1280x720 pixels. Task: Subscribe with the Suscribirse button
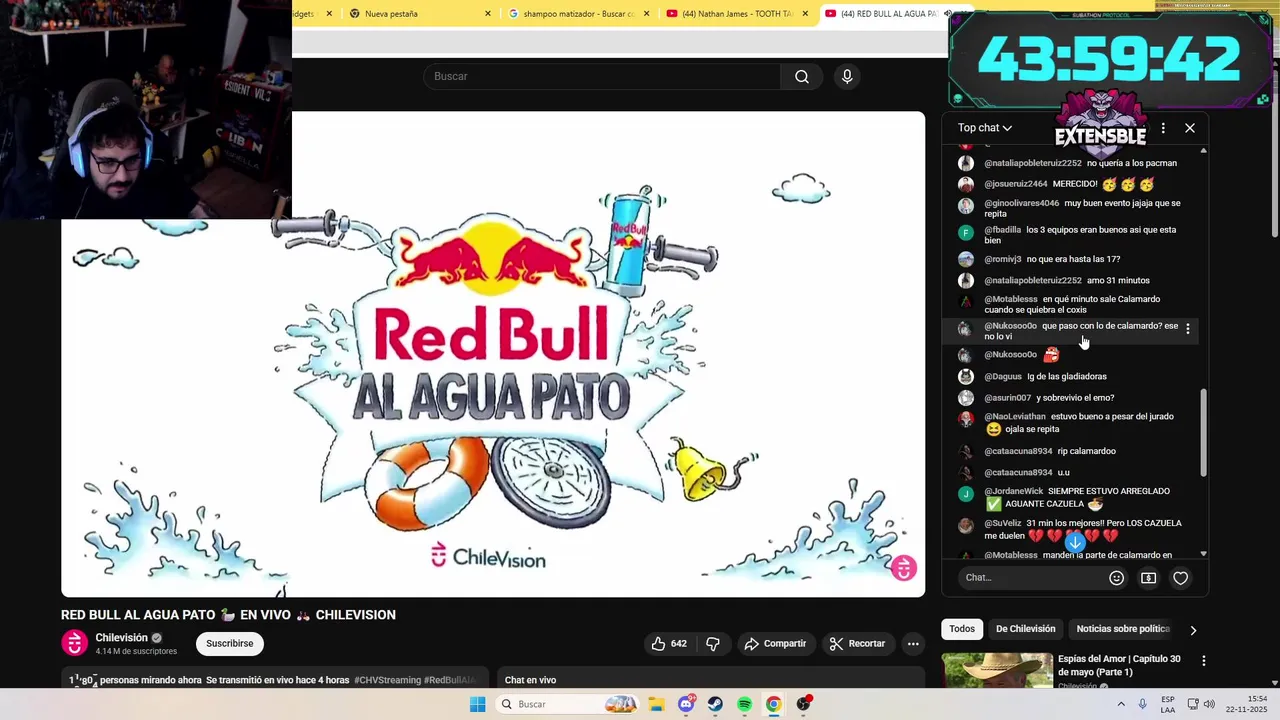(230, 644)
